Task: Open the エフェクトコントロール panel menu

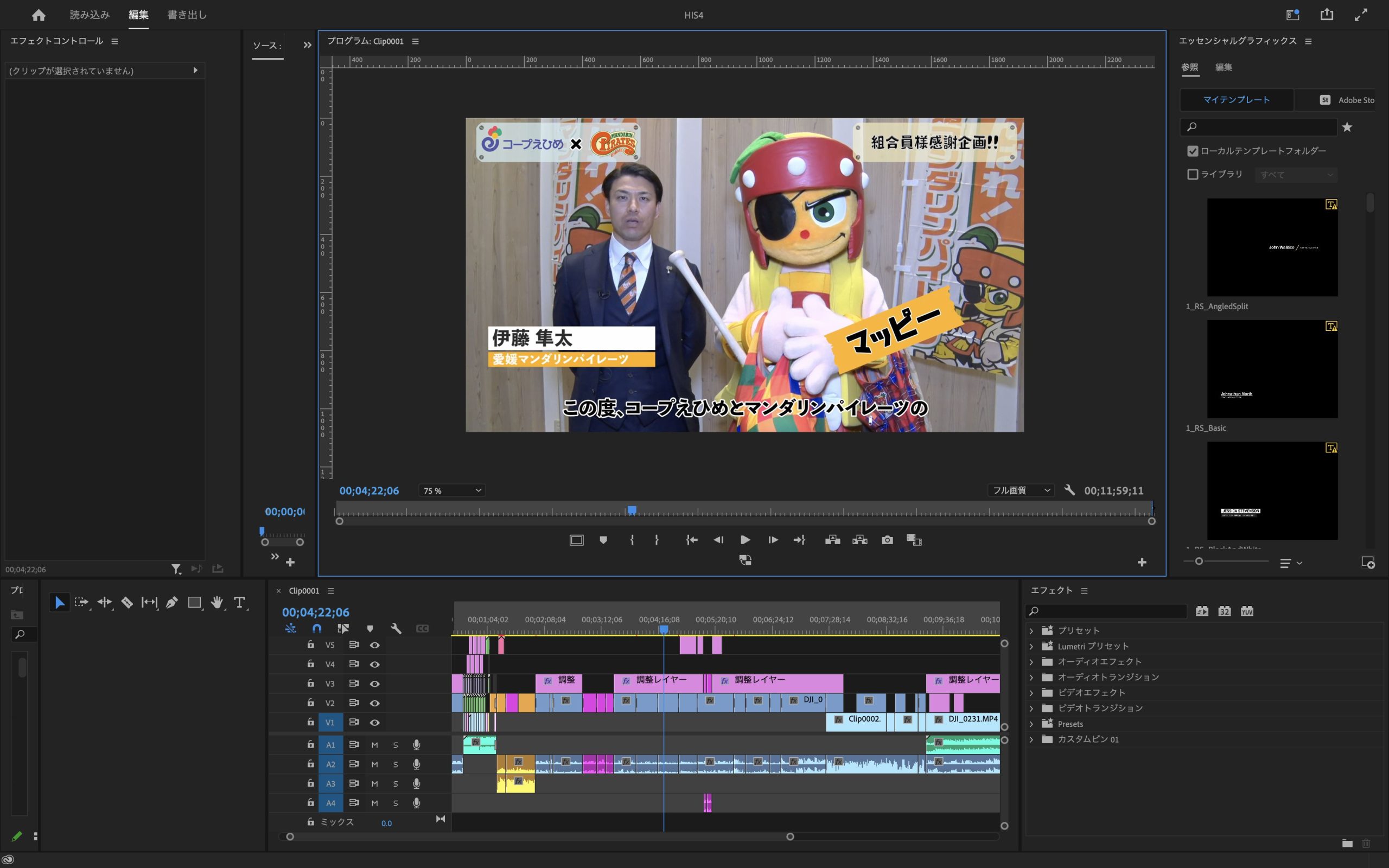Action: pyautogui.click(x=115, y=41)
